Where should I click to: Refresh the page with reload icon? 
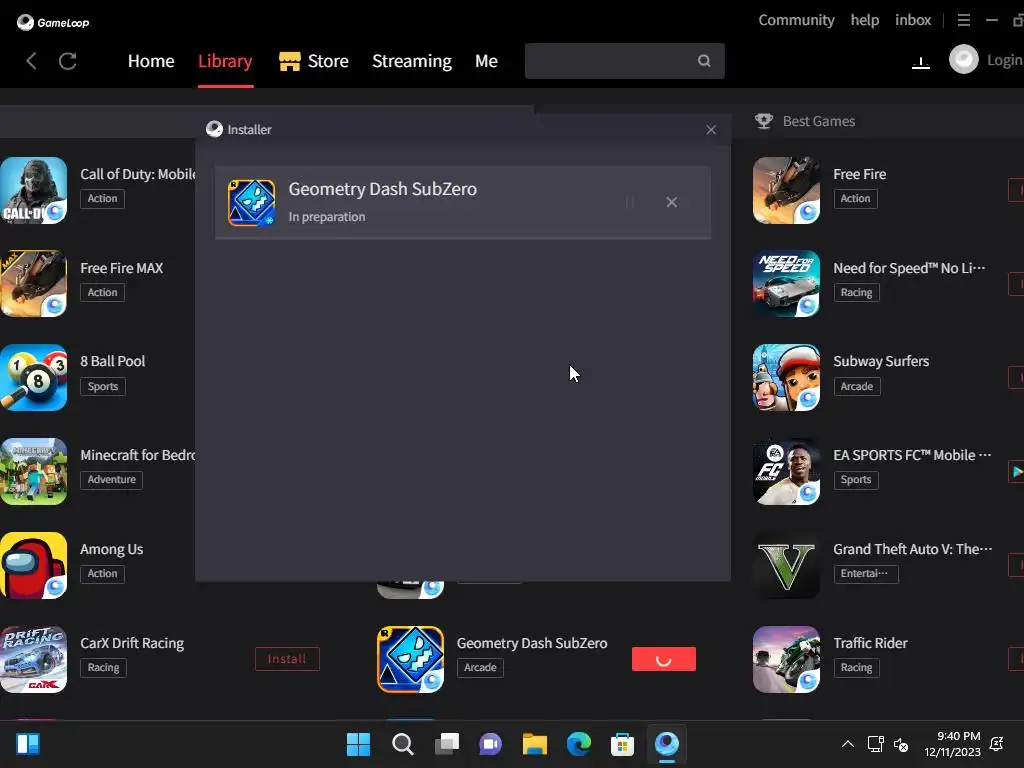pyautogui.click(x=68, y=61)
